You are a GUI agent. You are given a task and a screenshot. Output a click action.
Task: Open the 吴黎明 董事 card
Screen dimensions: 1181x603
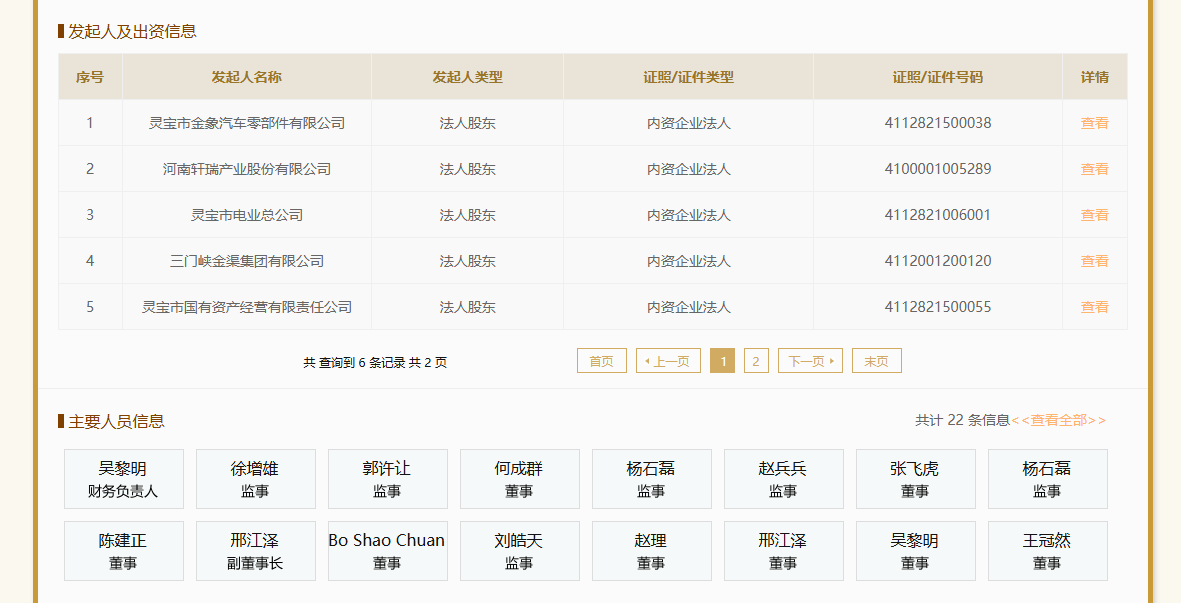coord(915,551)
